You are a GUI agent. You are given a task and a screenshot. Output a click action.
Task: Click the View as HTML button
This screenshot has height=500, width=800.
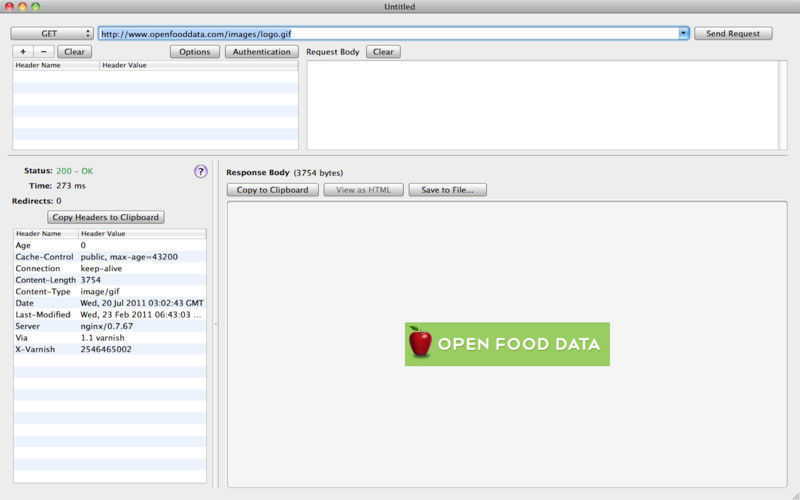click(363, 190)
